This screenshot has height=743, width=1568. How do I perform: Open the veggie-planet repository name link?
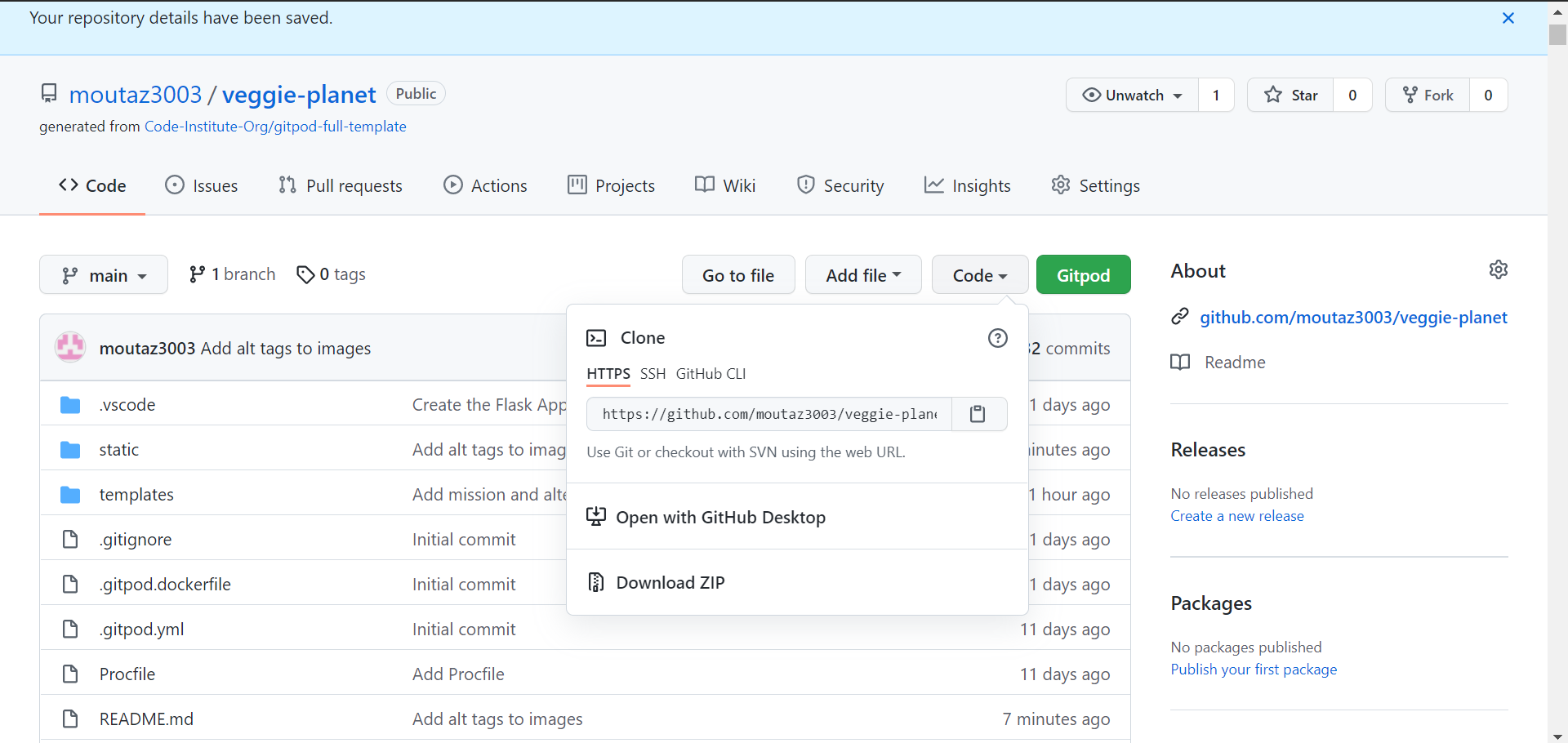299,95
